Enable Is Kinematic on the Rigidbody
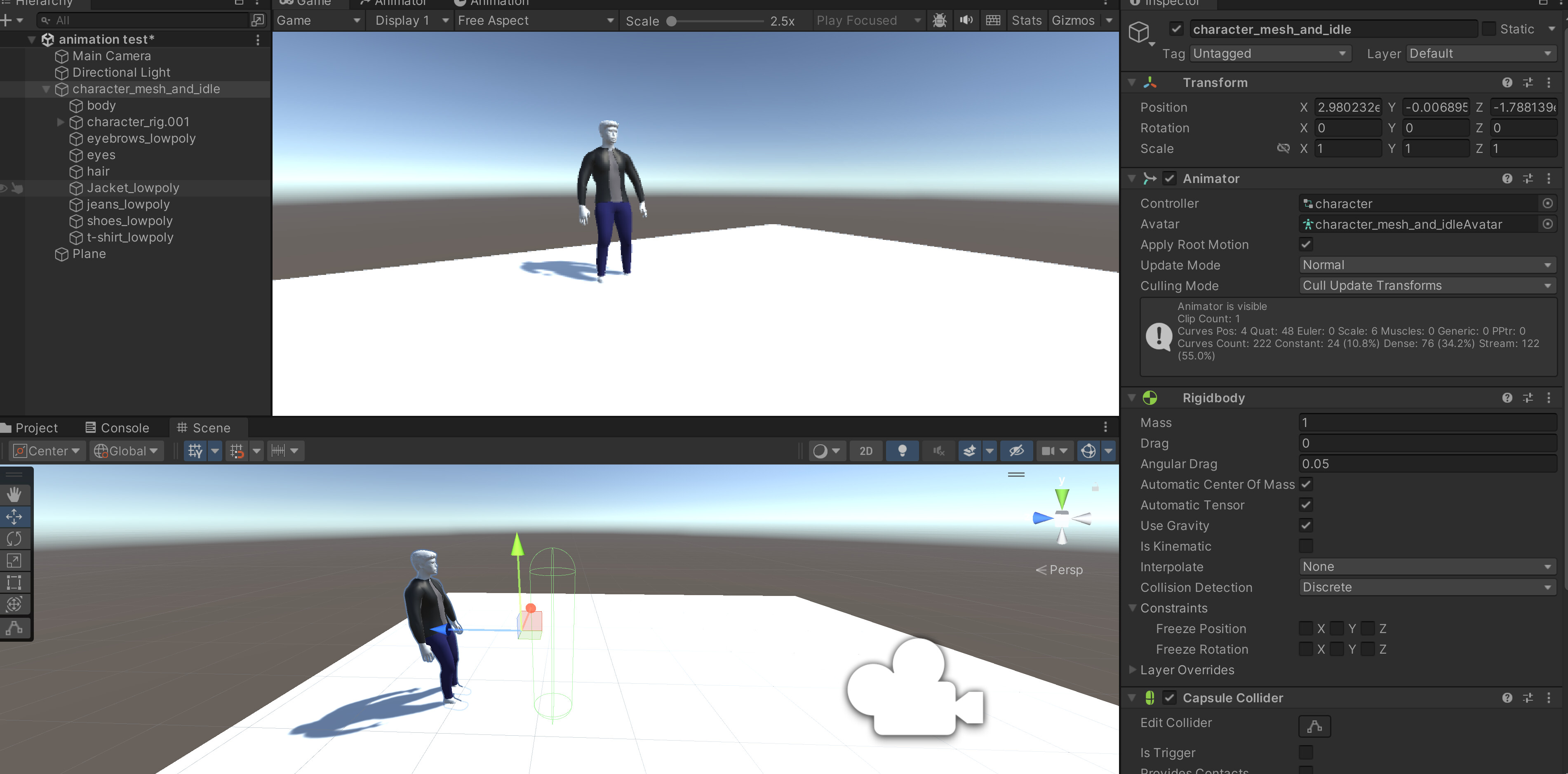Image resolution: width=1568 pixels, height=774 pixels. pos(1306,546)
